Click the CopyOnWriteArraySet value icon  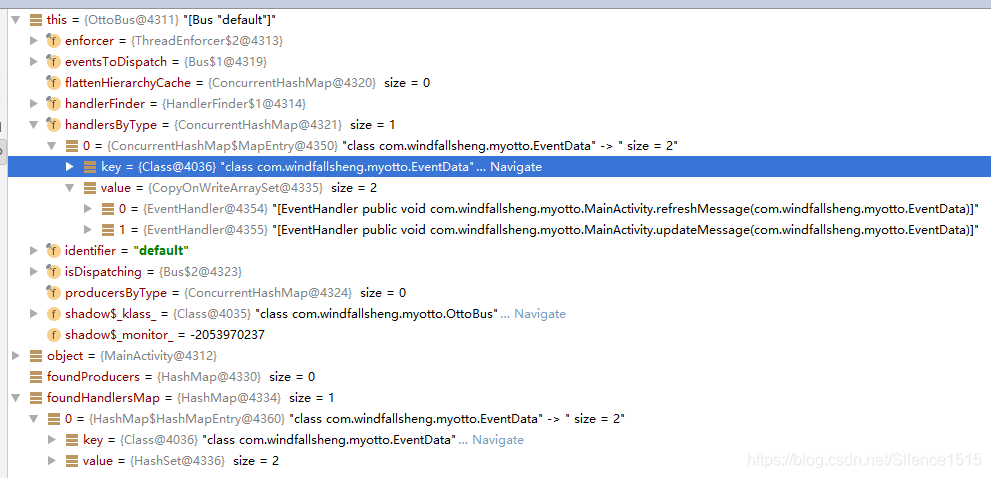[90, 188]
